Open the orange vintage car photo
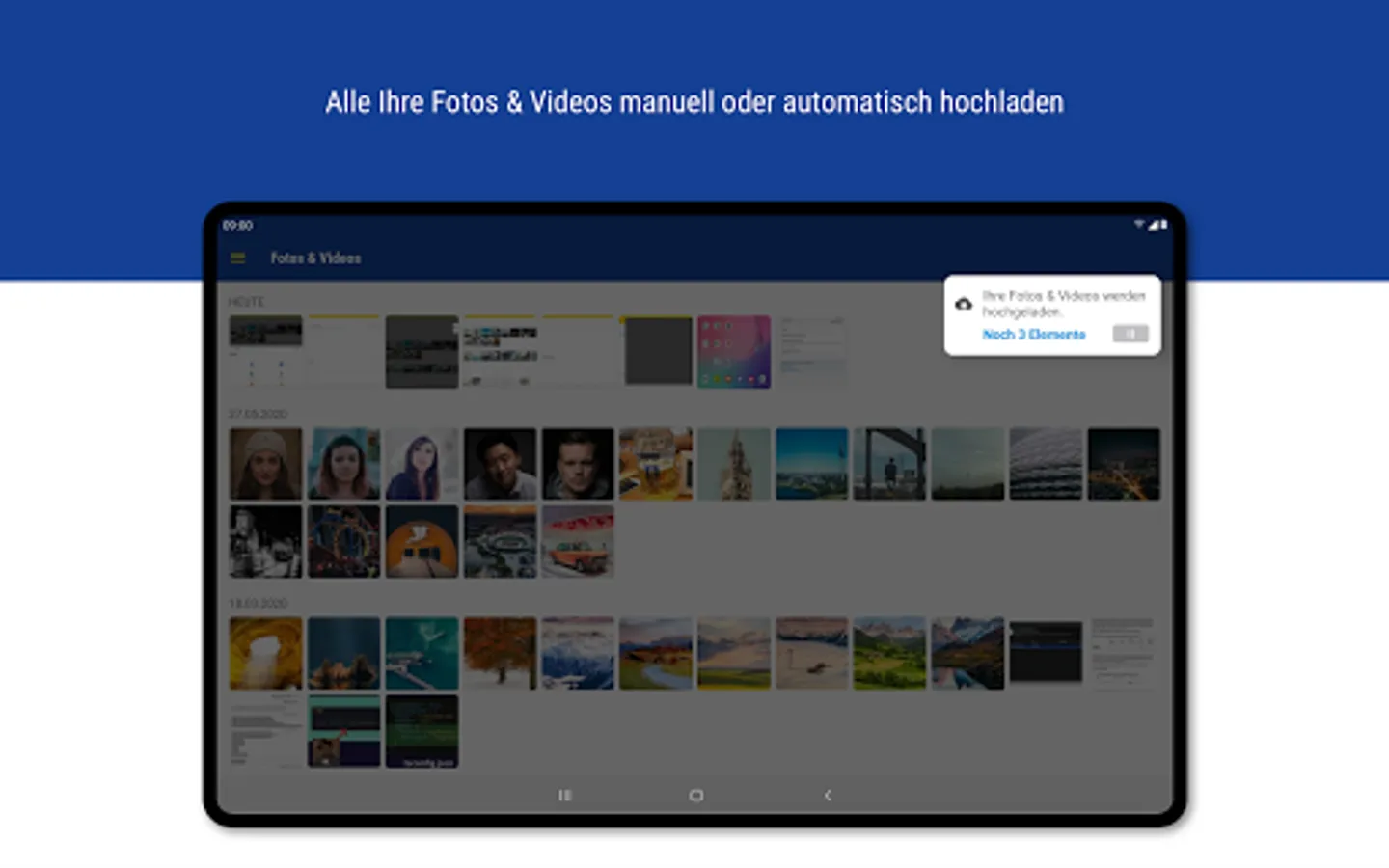The image size is (1389, 868). (x=578, y=542)
